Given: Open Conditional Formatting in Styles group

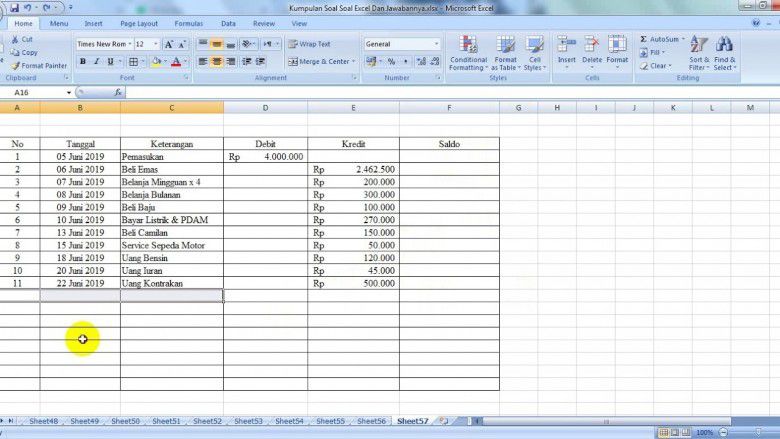Looking at the screenshot, I should [x=468, y=46].
